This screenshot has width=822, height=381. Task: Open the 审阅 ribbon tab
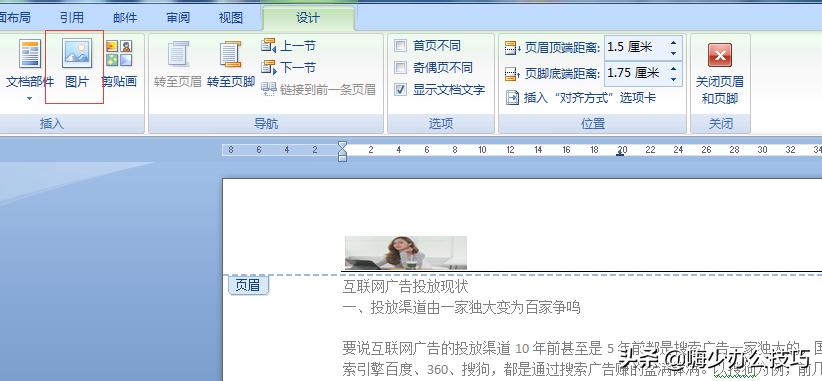coord(178,18)
